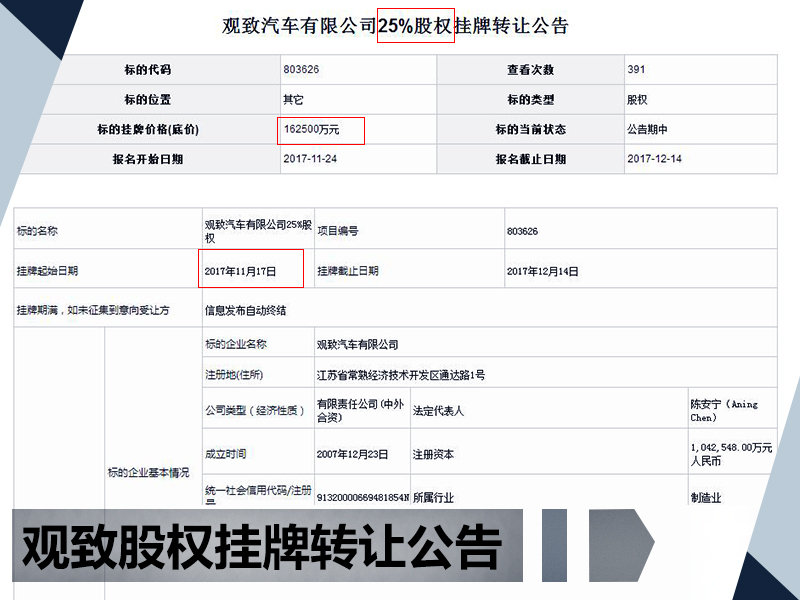Click the status value 公告期中
The width and height of the screenshot is (800, 600).
(x=647, y=130)
